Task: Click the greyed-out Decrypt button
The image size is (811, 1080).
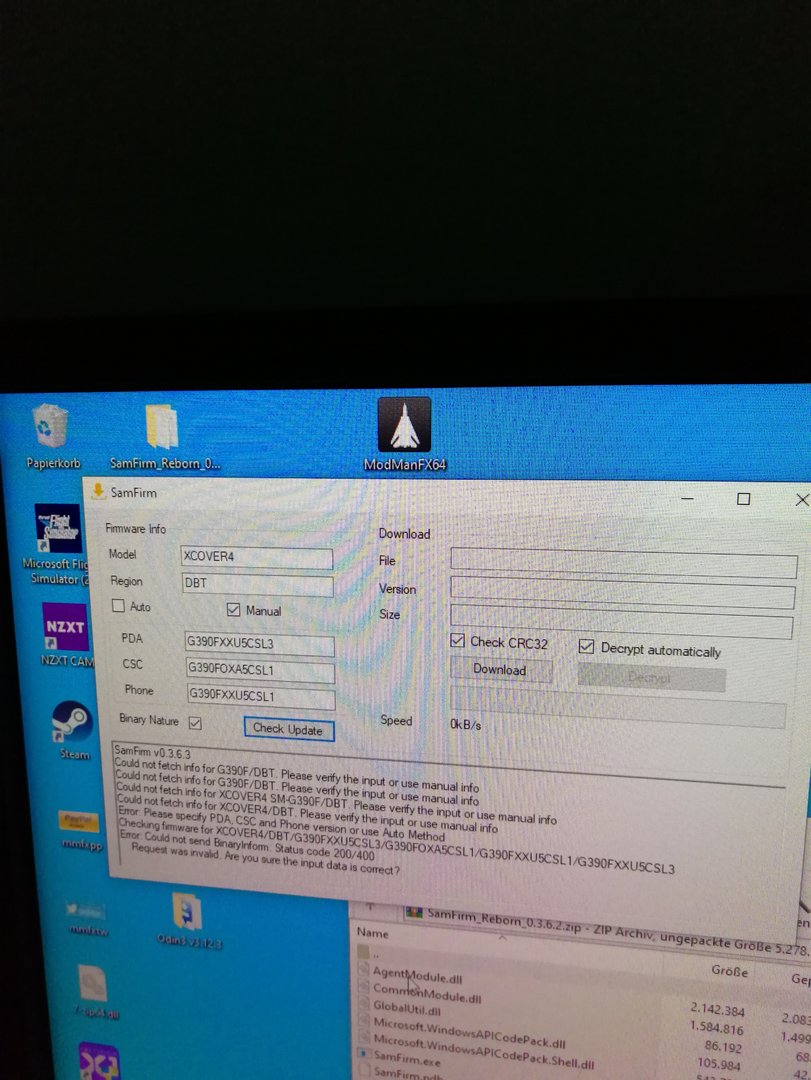Action: point(651,678)
